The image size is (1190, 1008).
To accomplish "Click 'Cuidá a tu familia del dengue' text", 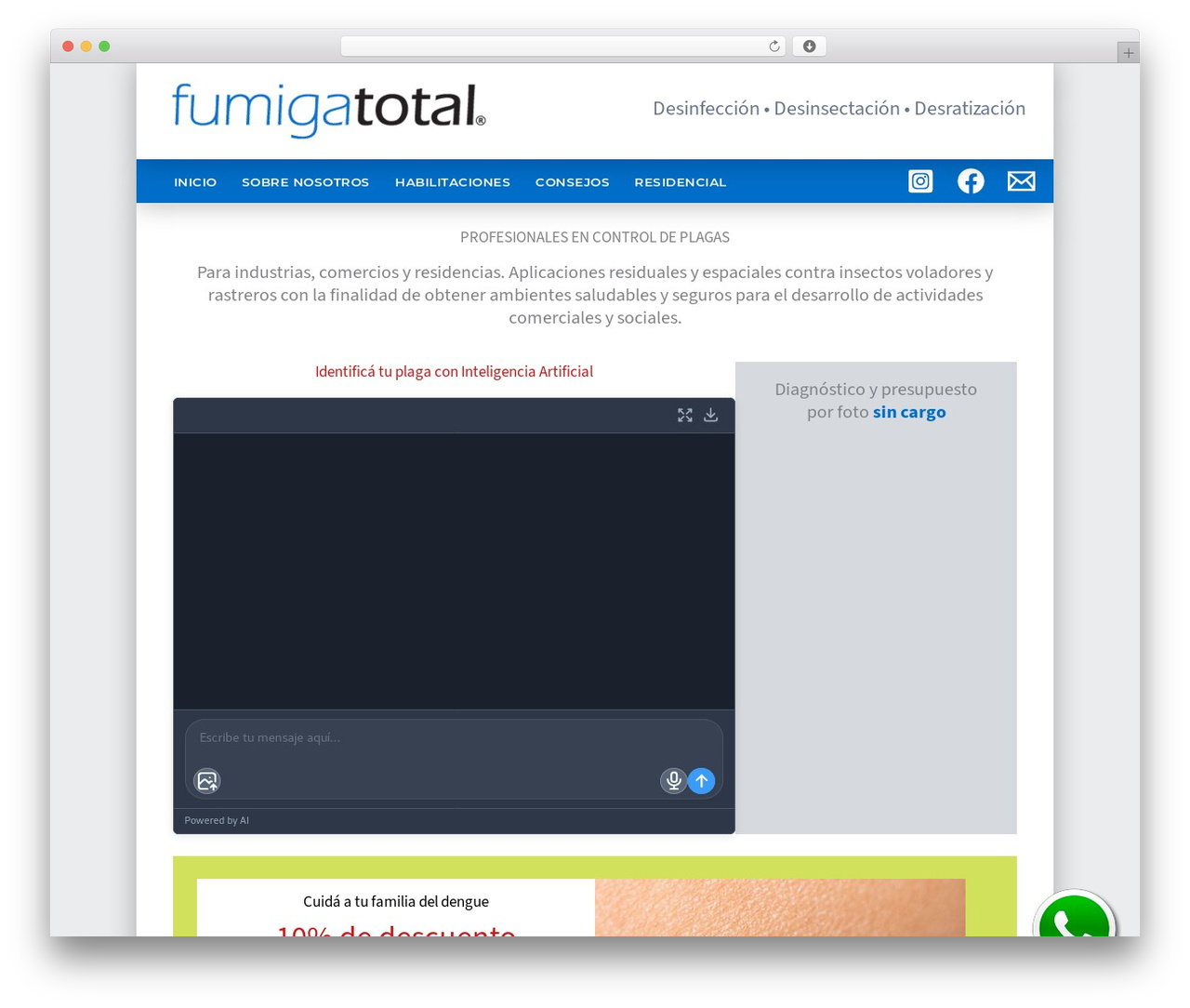I will click(x=396, y=901).
